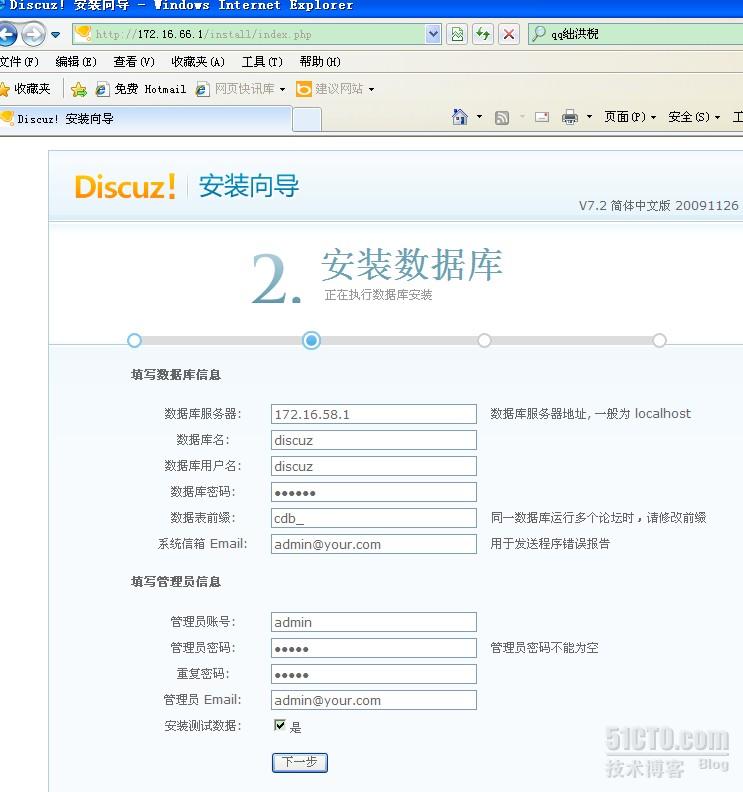Click the green Refresh icon

(483, 34)
